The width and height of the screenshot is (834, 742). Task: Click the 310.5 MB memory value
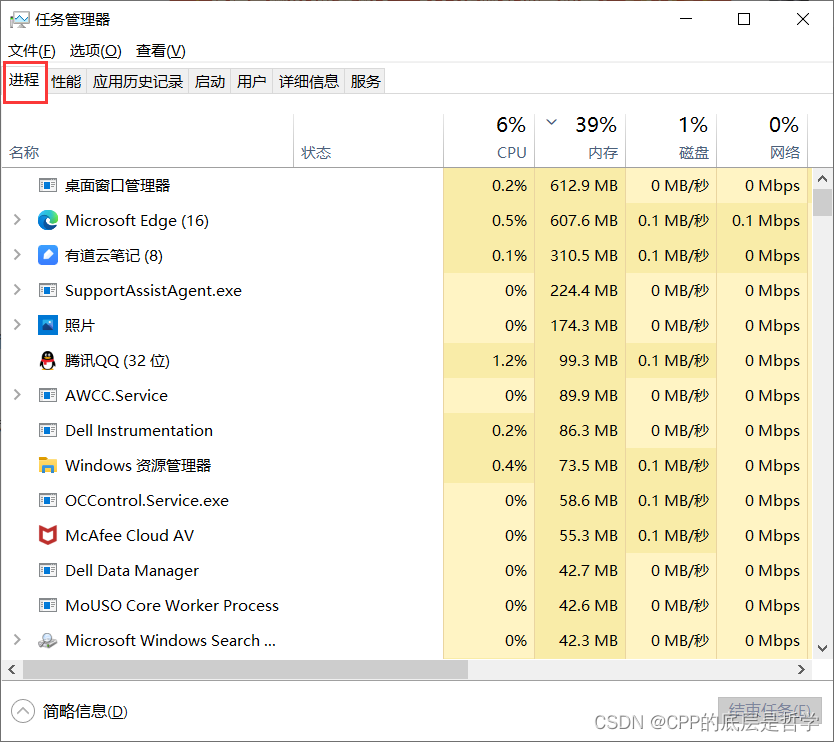click(583, 255)
